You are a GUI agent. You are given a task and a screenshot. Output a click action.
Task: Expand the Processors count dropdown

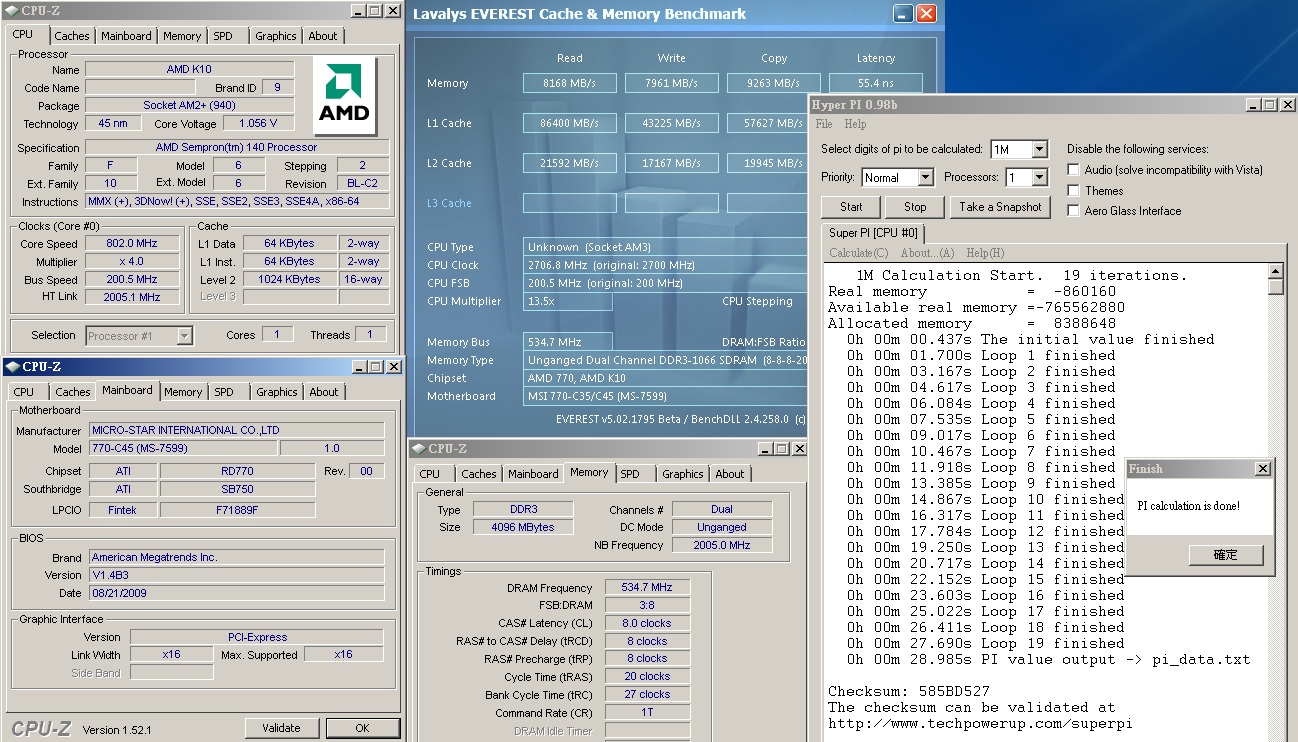(1039, 177)
